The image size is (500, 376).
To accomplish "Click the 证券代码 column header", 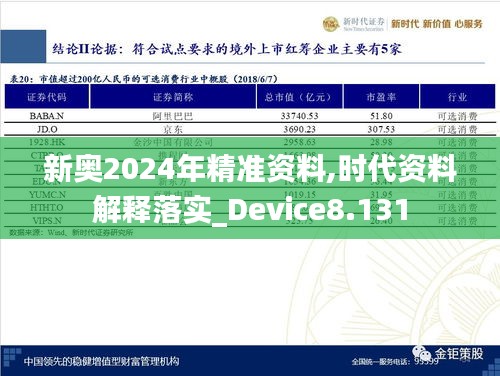I will pyautogui.click(x=47, y=97).
